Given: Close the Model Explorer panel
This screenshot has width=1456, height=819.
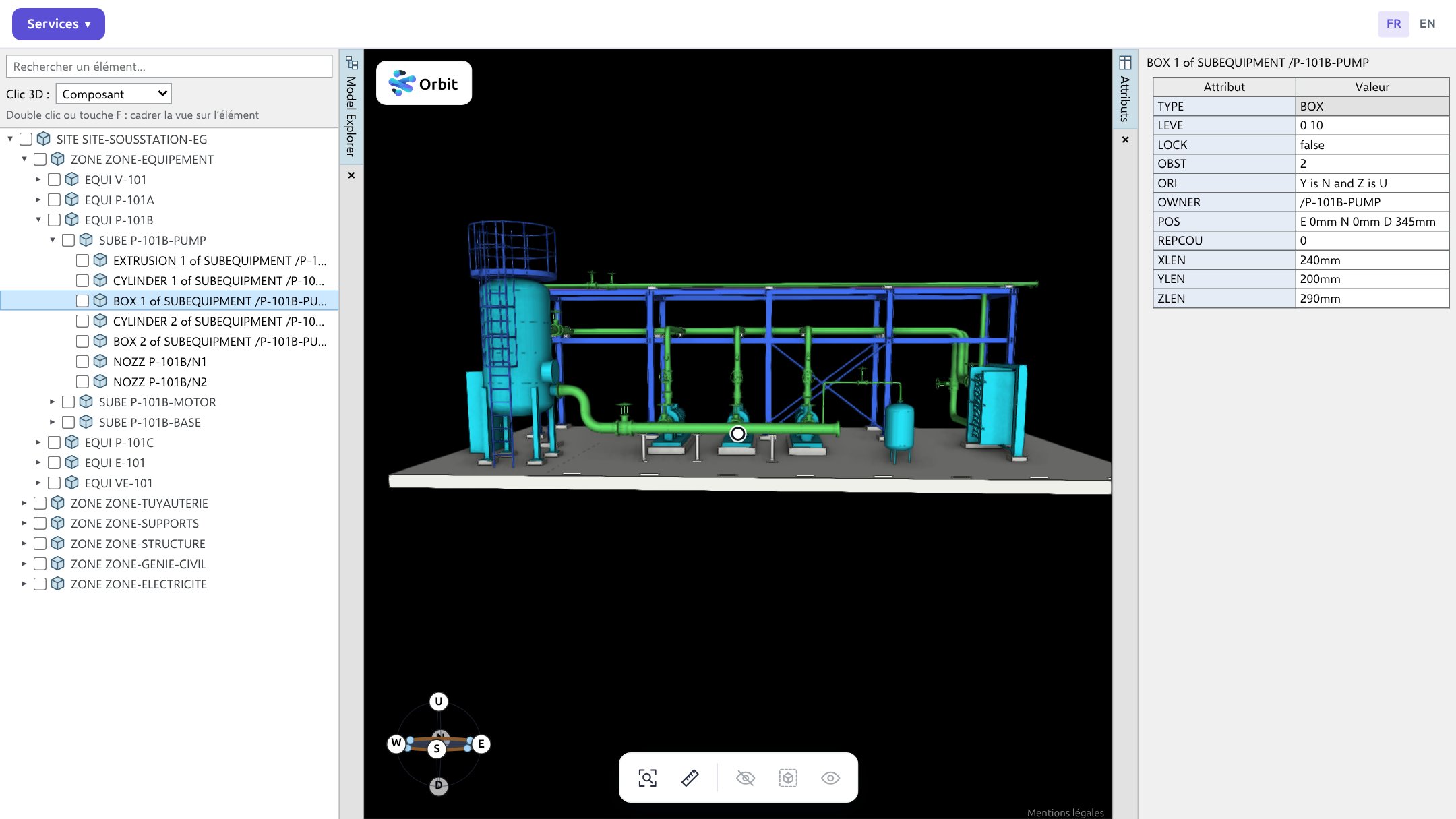Looking at the screenshot, I should [351, 175].
